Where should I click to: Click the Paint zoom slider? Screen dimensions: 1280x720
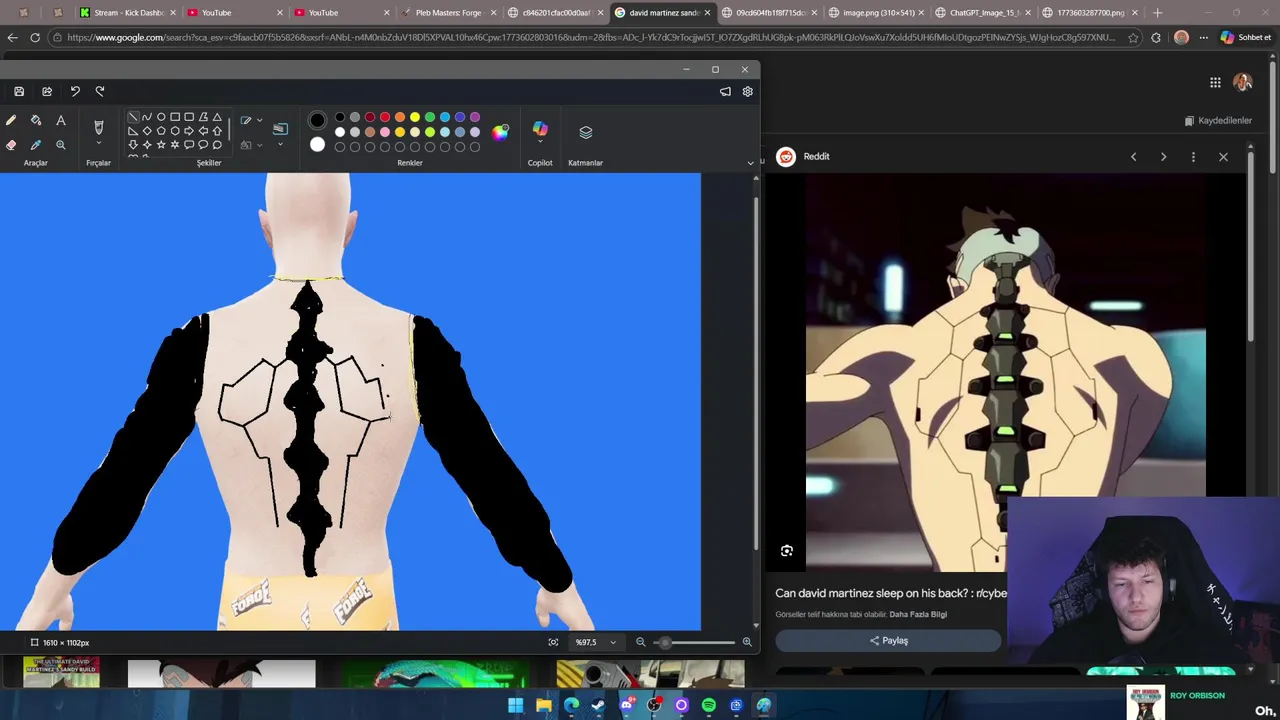pyautogui.click(x=692, y=642)
